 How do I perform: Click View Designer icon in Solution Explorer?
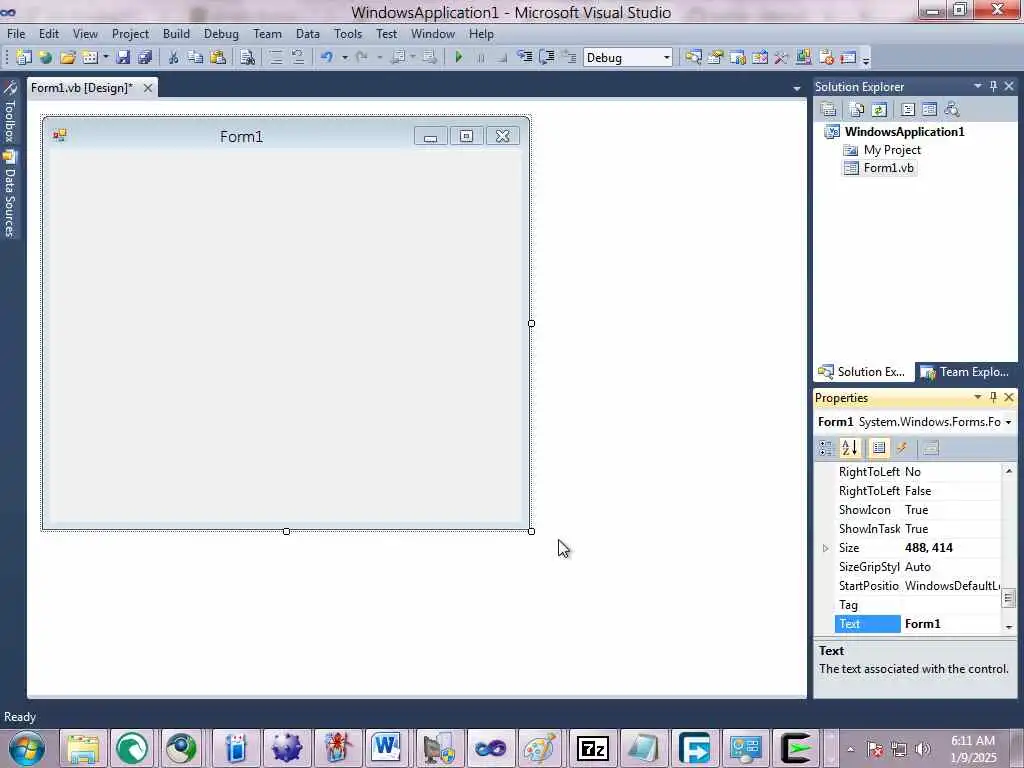pyautogui.click(x=929, y=109)
